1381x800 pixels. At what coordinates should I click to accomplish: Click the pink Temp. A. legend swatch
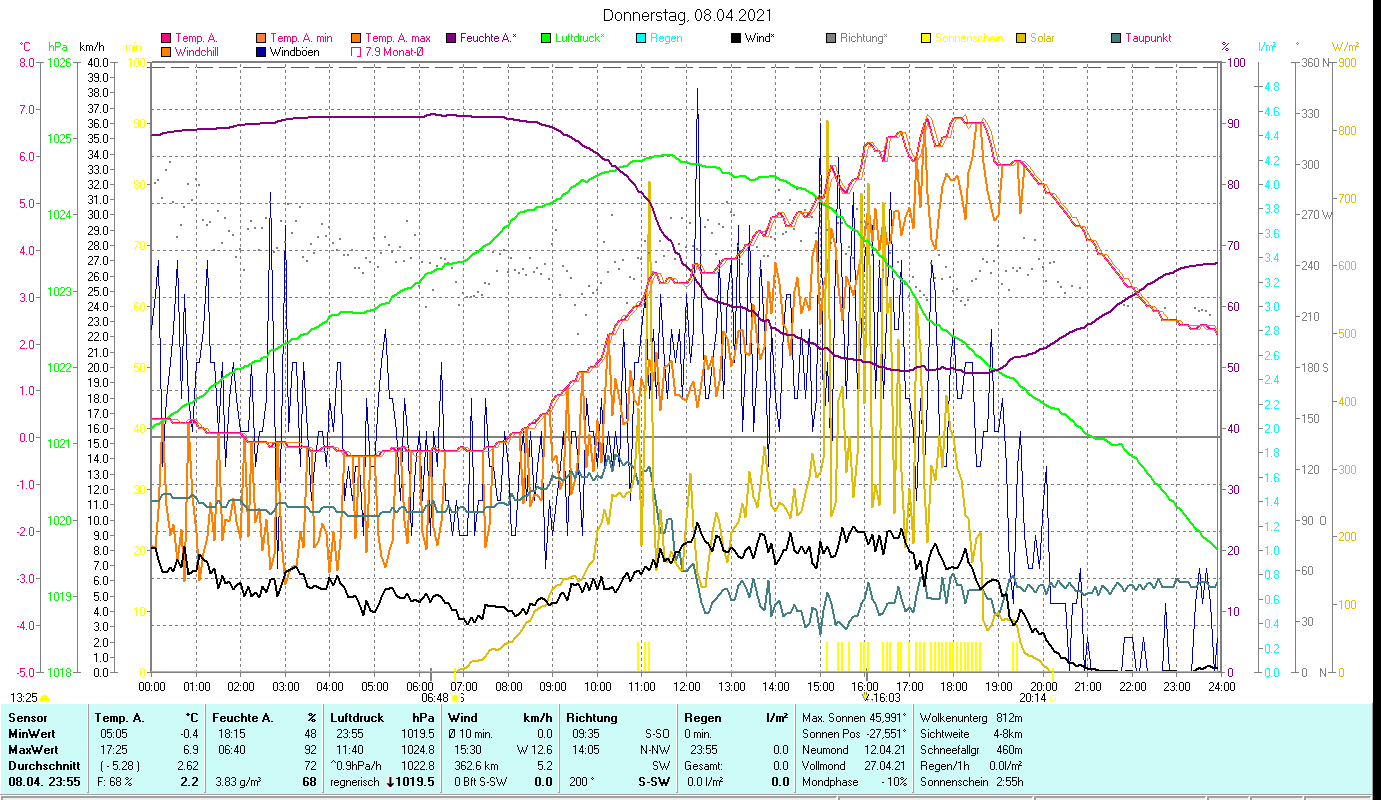point(166,38)
